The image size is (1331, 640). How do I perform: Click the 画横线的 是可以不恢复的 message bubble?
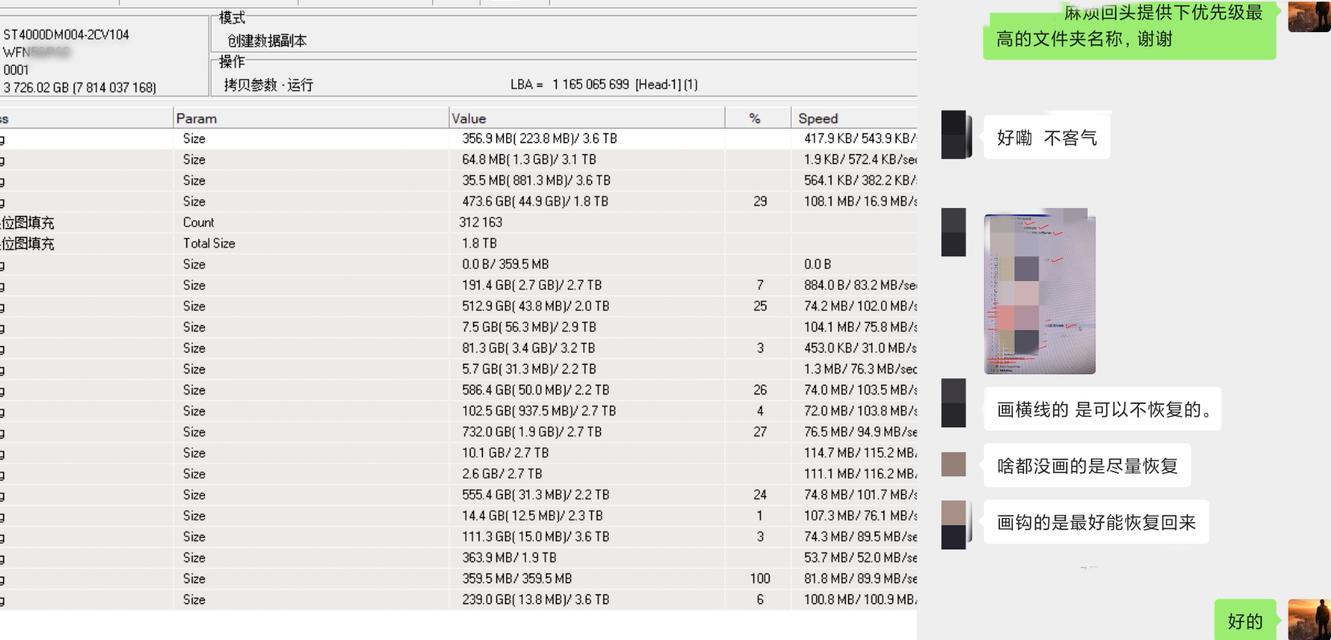pos(1103,409)
